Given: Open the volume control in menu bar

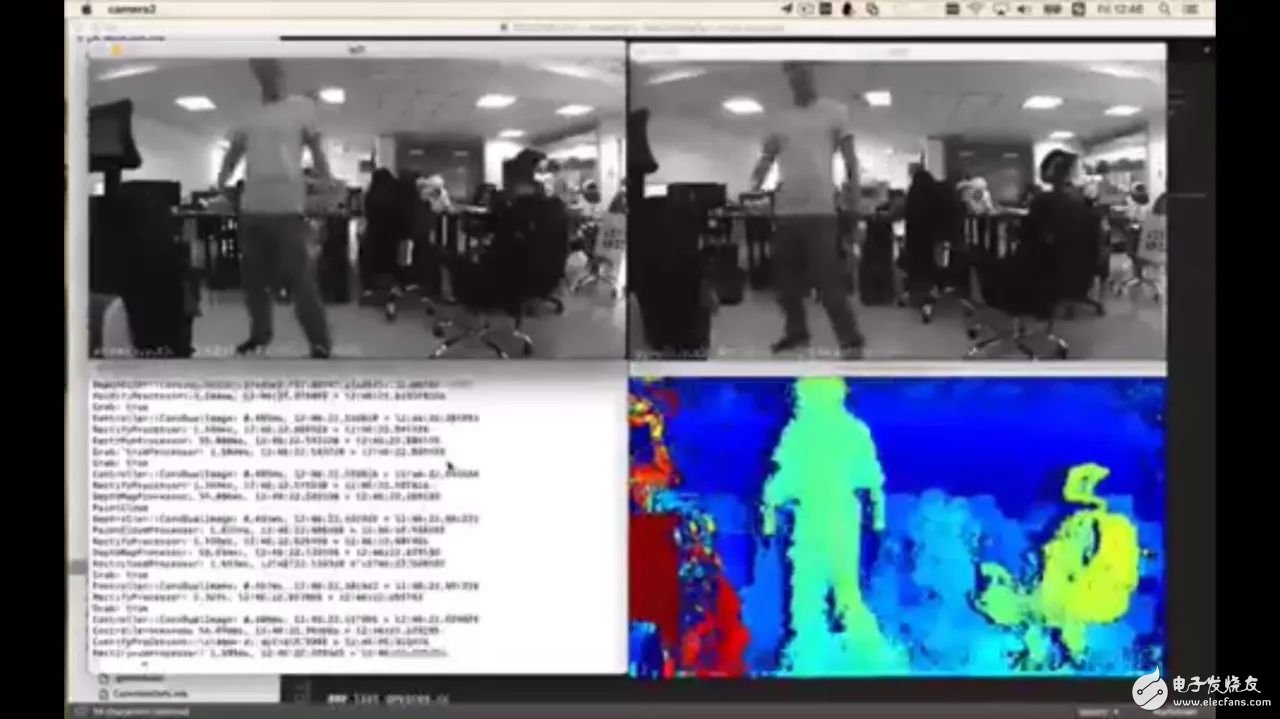Looking at the screenshot, I should (x=1026, y=9).
